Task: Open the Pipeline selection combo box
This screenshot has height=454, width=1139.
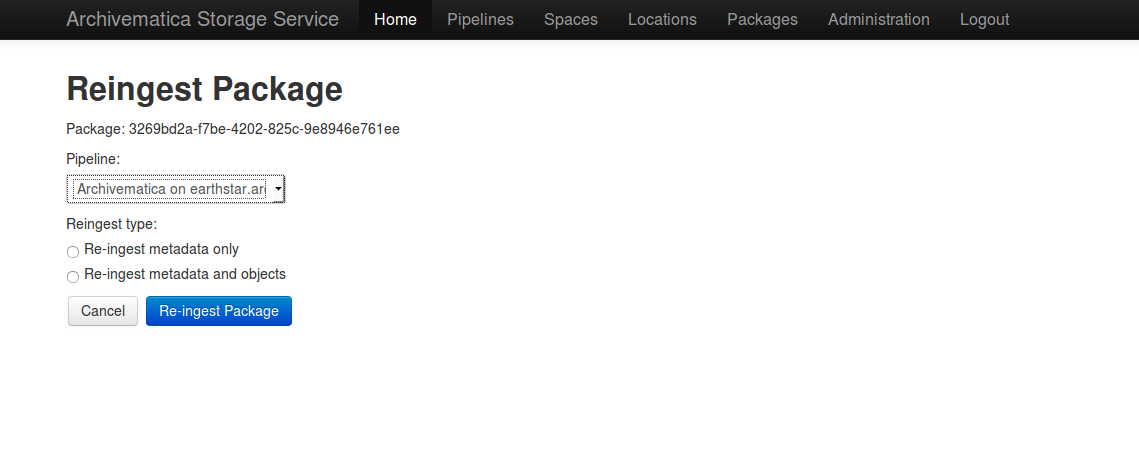Action: (x=170, y=189)
